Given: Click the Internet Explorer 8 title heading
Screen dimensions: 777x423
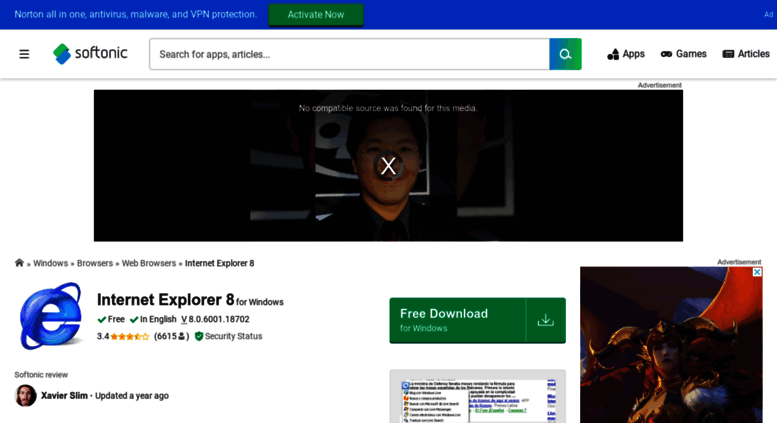Looking at the screenshot, I should (x=166, y=300).
